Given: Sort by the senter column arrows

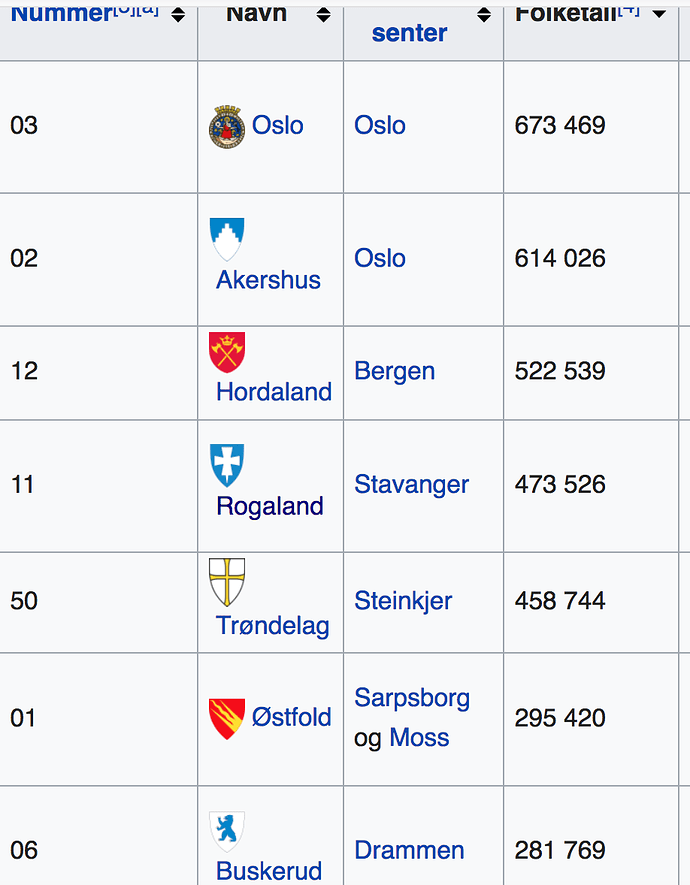Looking at the screenshot, I should 484,15.
